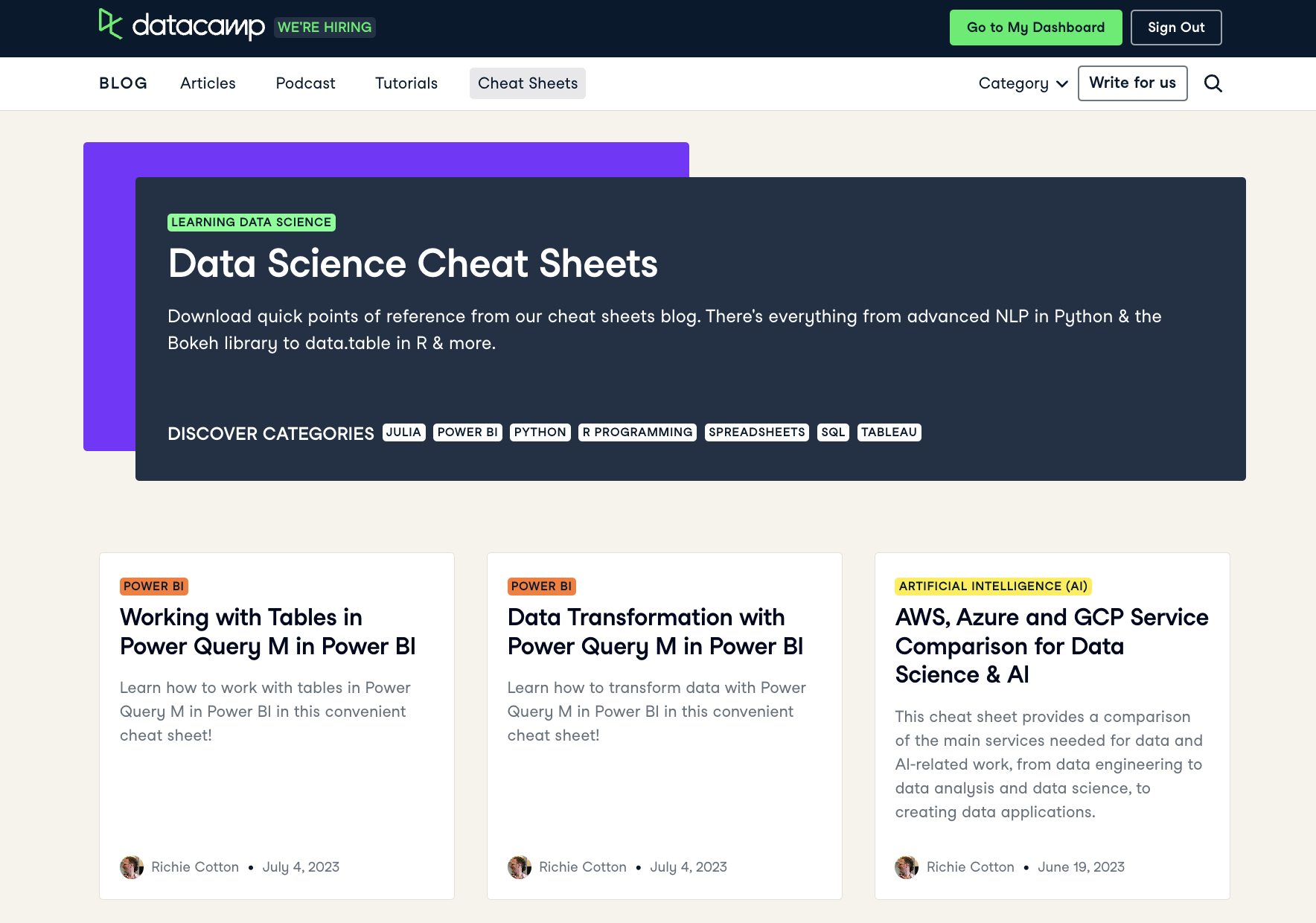Choose the Tableau category tag

point(889,432)
